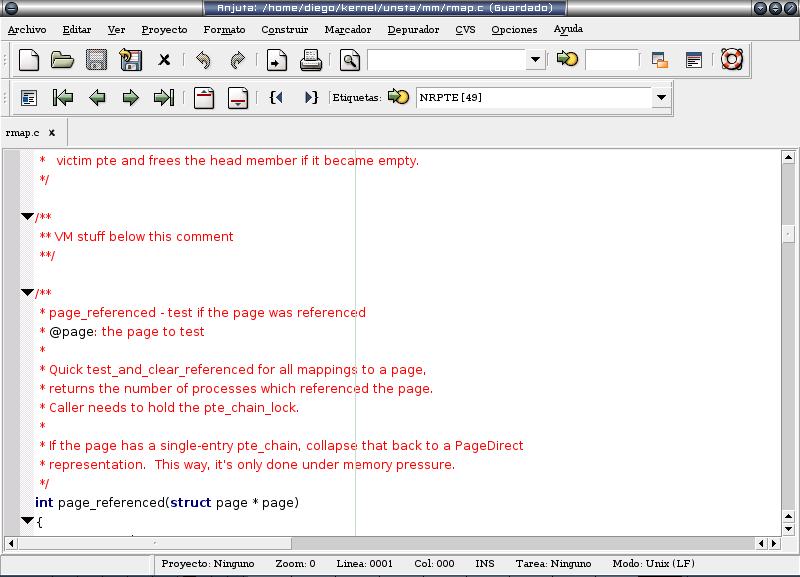Create a new file via blank page icon
The height and width of the screenshot is (577, 800).
point(29,60)
